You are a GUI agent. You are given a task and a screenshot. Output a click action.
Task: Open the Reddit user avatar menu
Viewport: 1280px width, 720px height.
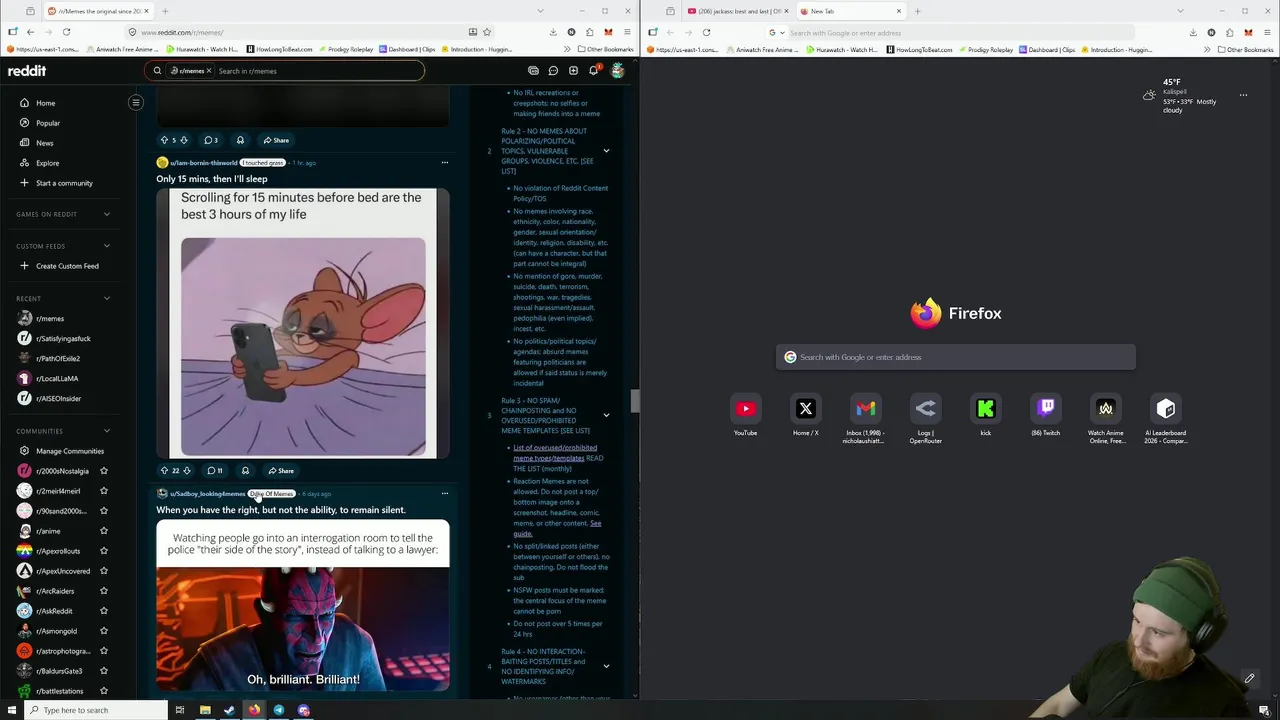[x=617, y=71]
